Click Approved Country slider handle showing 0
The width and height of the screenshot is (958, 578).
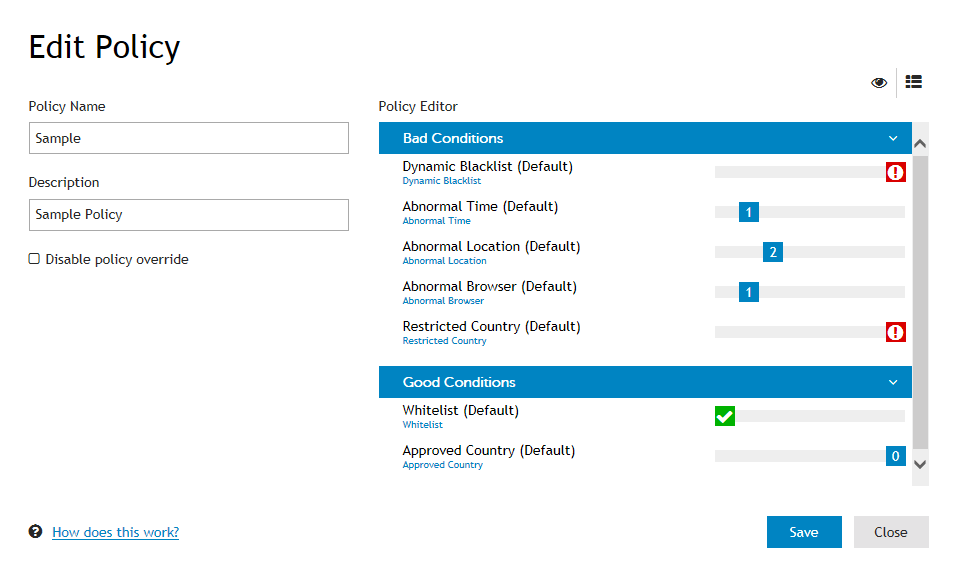coord(896,456)
